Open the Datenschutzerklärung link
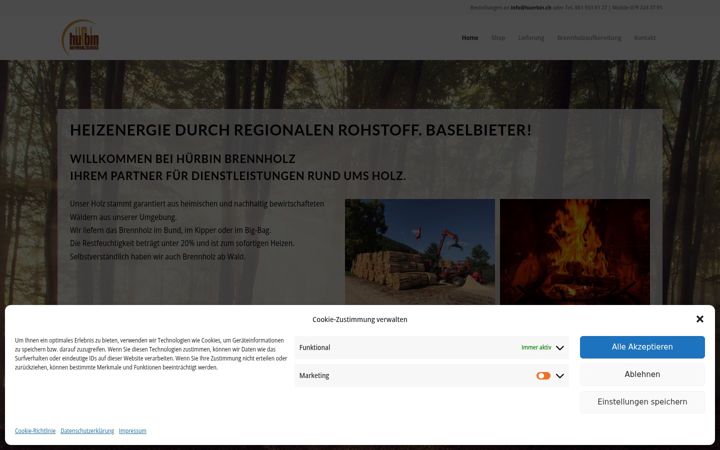Viewport: 720px width, 450px height. [x=87, y=431]
